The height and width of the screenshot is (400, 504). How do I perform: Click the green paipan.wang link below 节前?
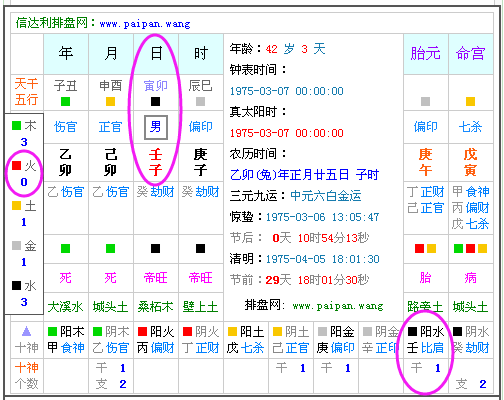click(x=338, y=306)
